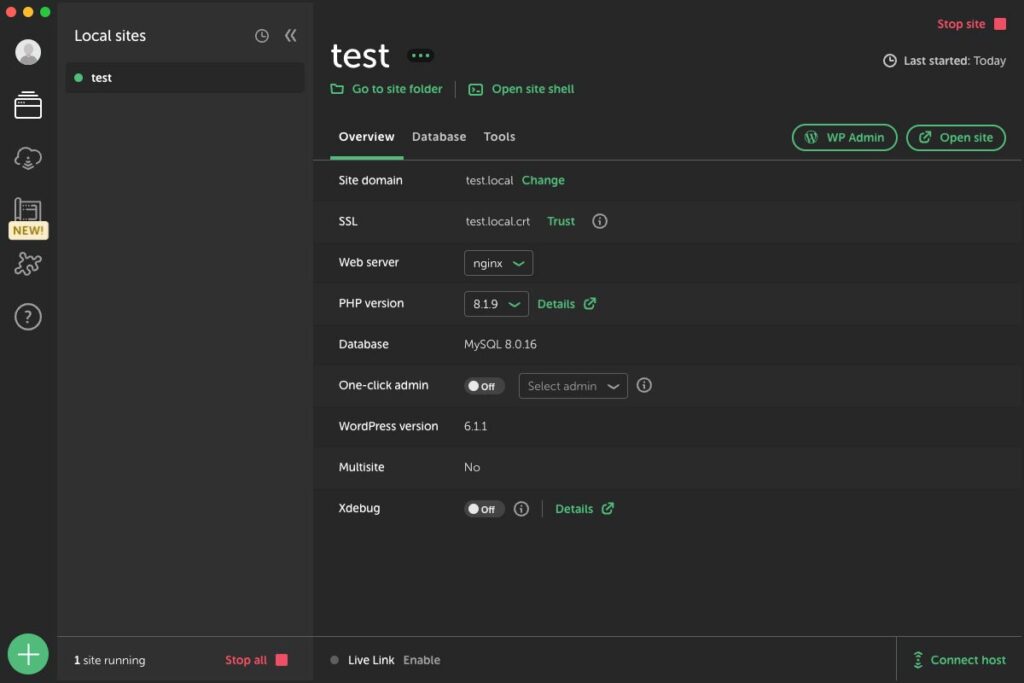Click the test site title heading
1024x683 pixels.
[x=360, y=56]
